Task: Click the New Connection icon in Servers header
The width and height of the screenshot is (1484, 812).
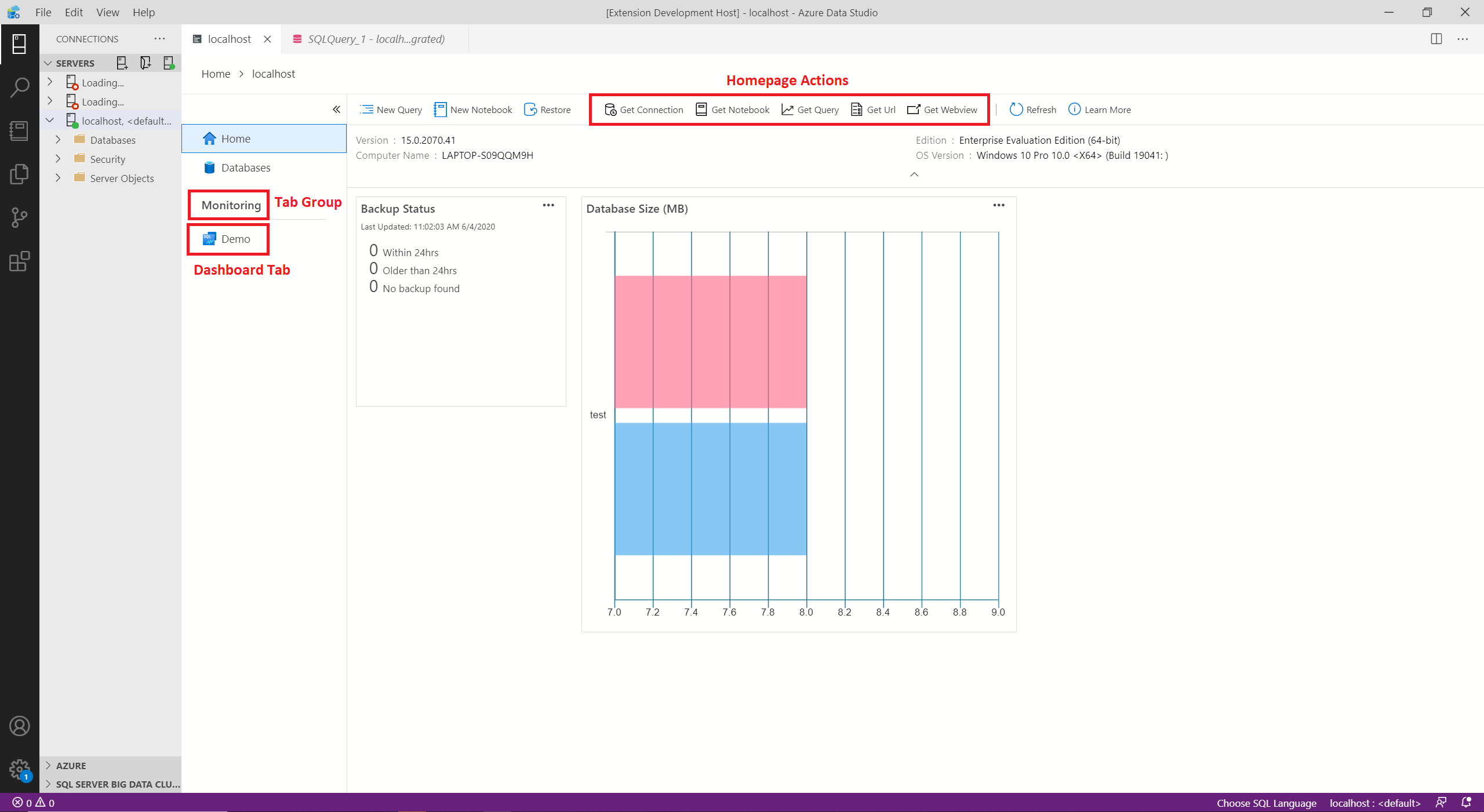Action: (x=122, y=63)
